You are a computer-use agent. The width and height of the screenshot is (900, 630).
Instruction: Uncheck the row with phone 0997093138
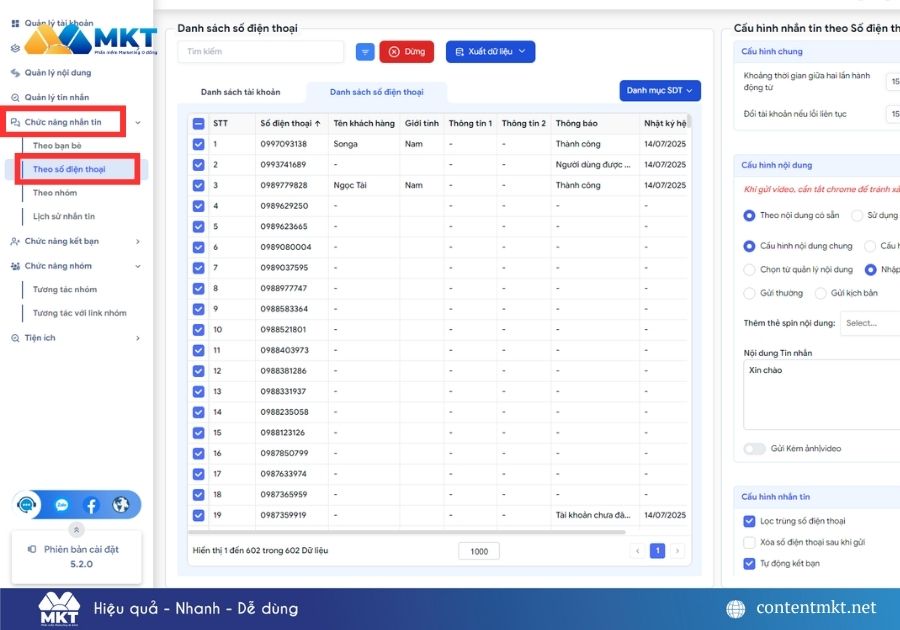click(198, 144)
